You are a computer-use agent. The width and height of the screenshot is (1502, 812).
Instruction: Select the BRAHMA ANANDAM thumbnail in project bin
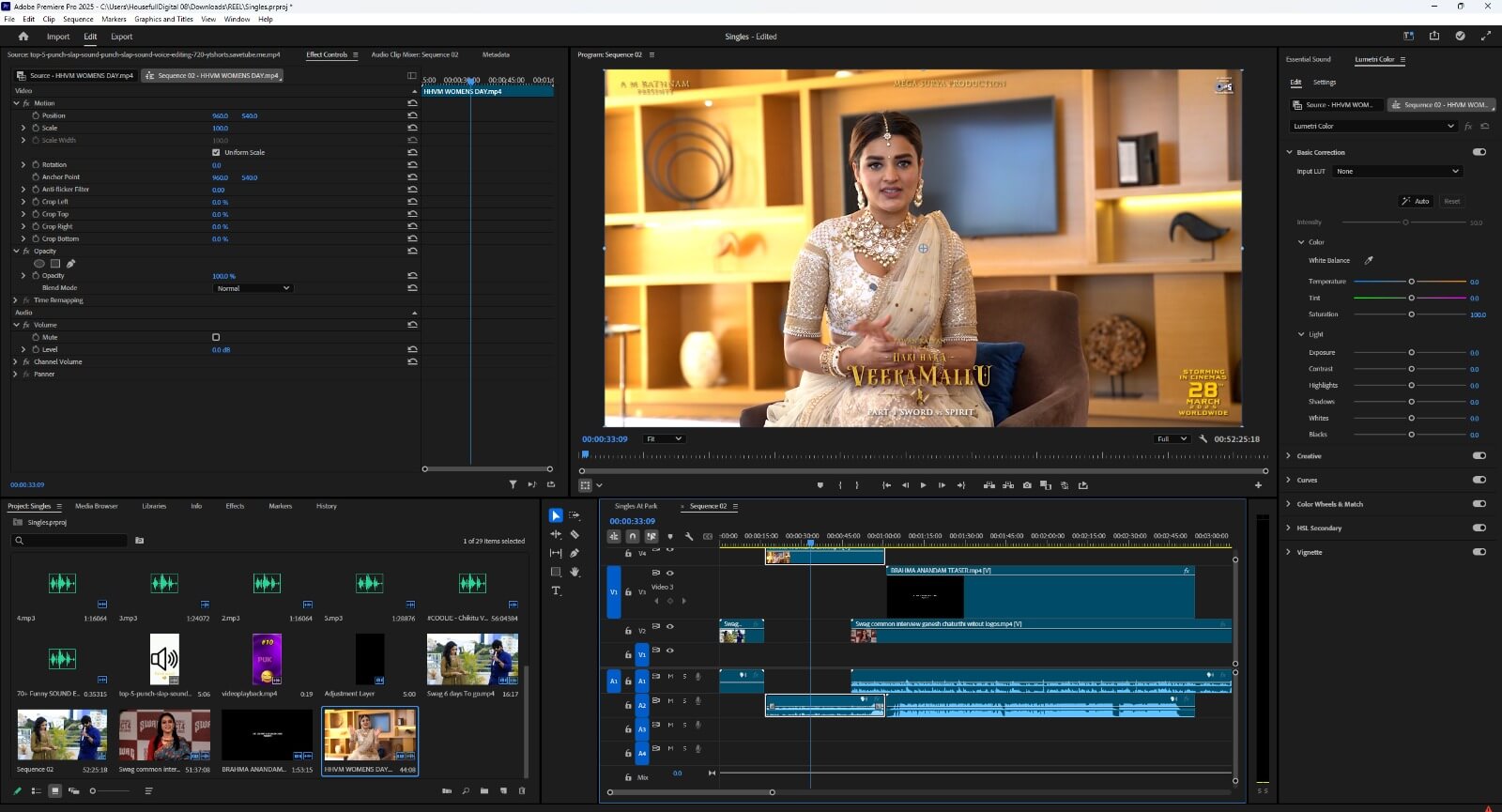pyautogui.click(x=267, y=735)
